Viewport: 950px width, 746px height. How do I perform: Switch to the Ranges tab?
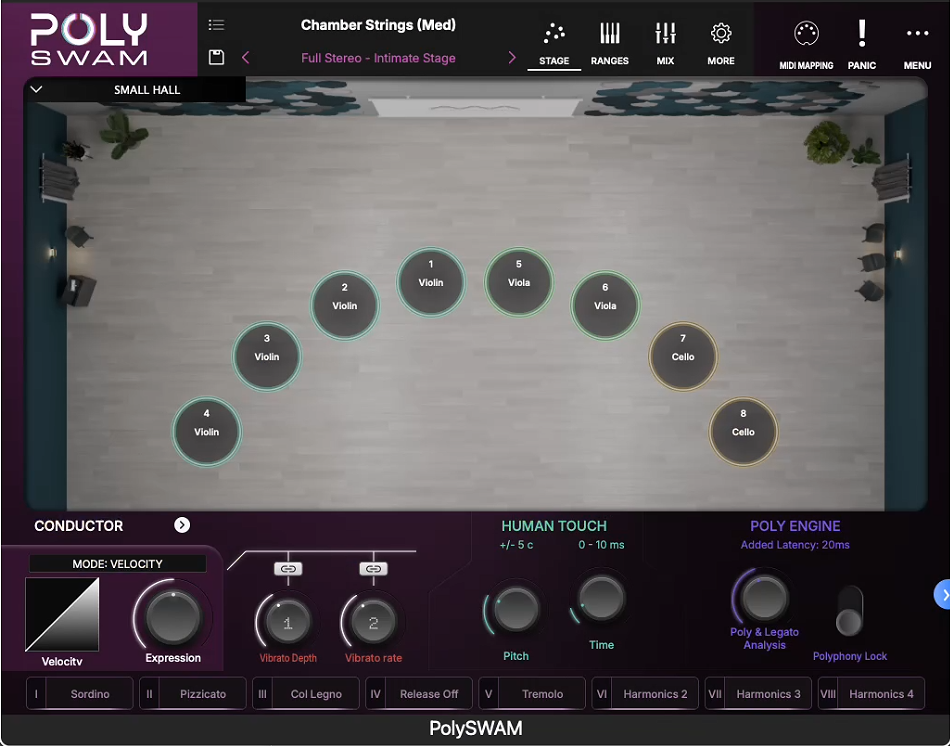coord(610,44)
